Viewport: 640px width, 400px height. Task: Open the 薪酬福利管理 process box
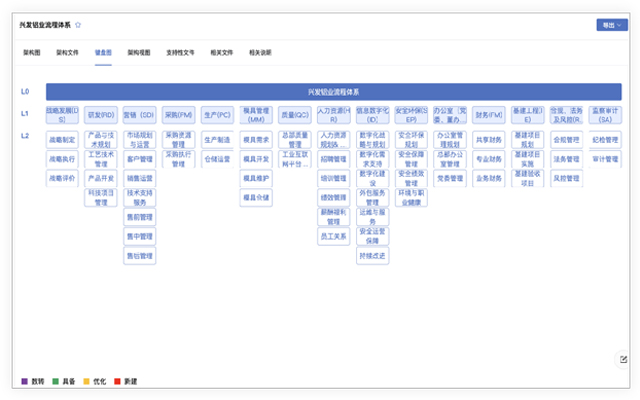click(x=333, y=217)
